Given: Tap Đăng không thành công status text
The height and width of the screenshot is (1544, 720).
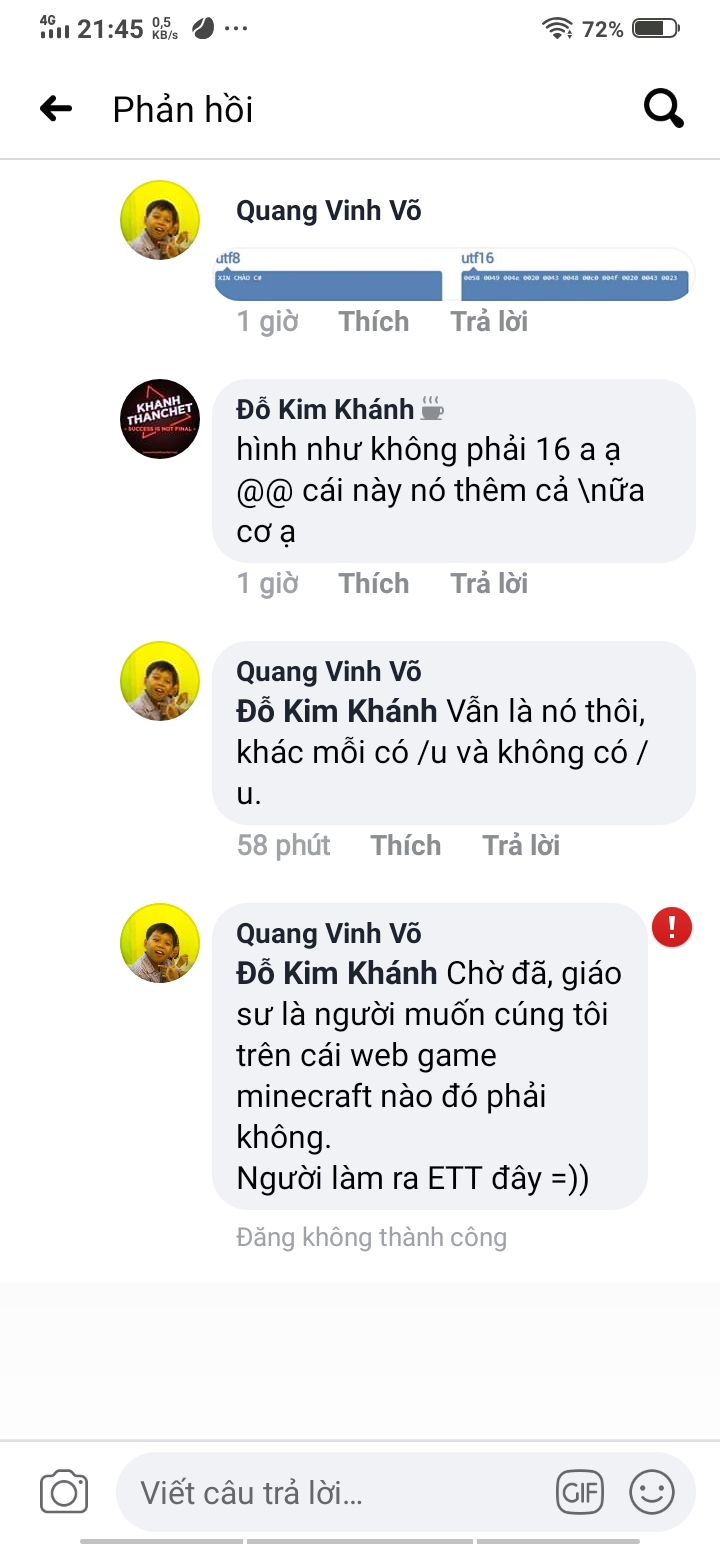Looking at the screenshot, I should coord(372,1238).
